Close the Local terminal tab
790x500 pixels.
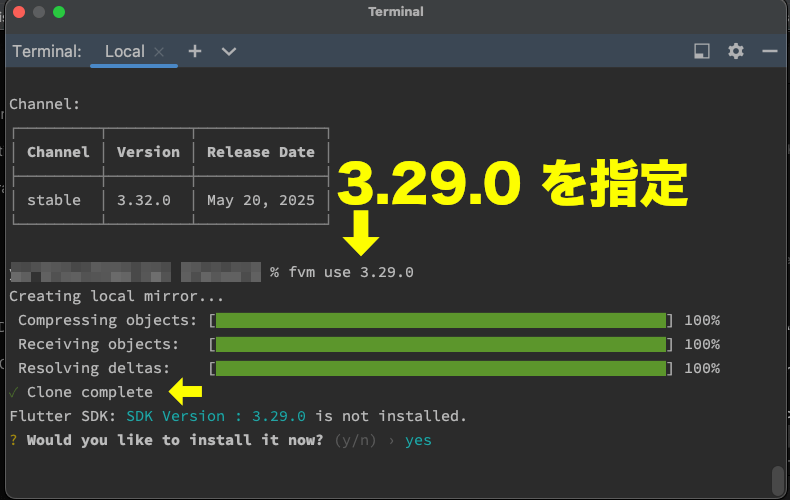click(159, 52)
